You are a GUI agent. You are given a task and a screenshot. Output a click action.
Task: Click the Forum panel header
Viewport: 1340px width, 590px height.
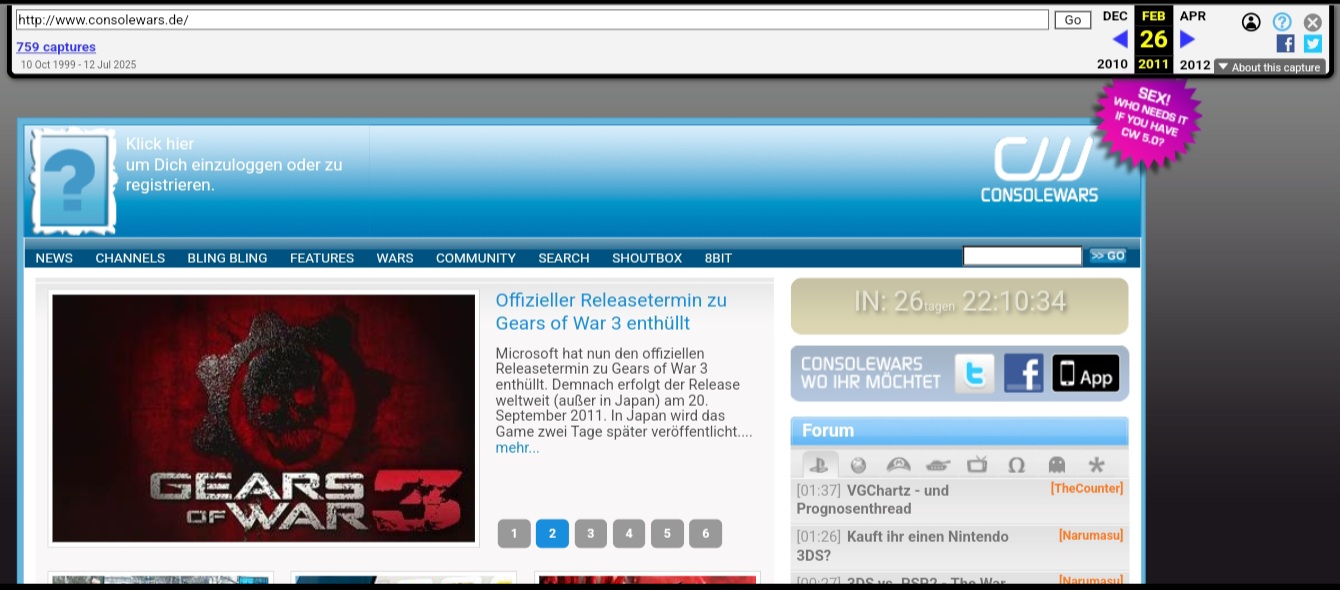click(959, 431)
